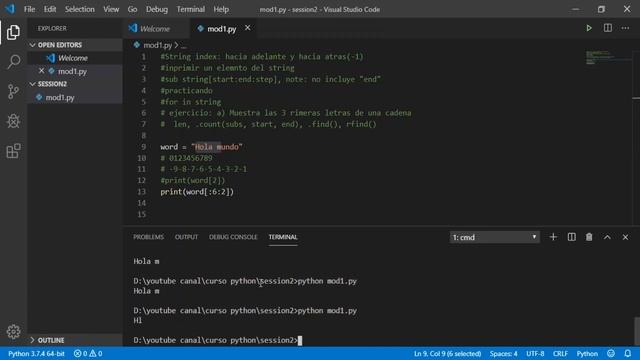This screenshot has height=360, width=640.
Task: Click the terminal vertical scrollbar
Action: (637, 331)
